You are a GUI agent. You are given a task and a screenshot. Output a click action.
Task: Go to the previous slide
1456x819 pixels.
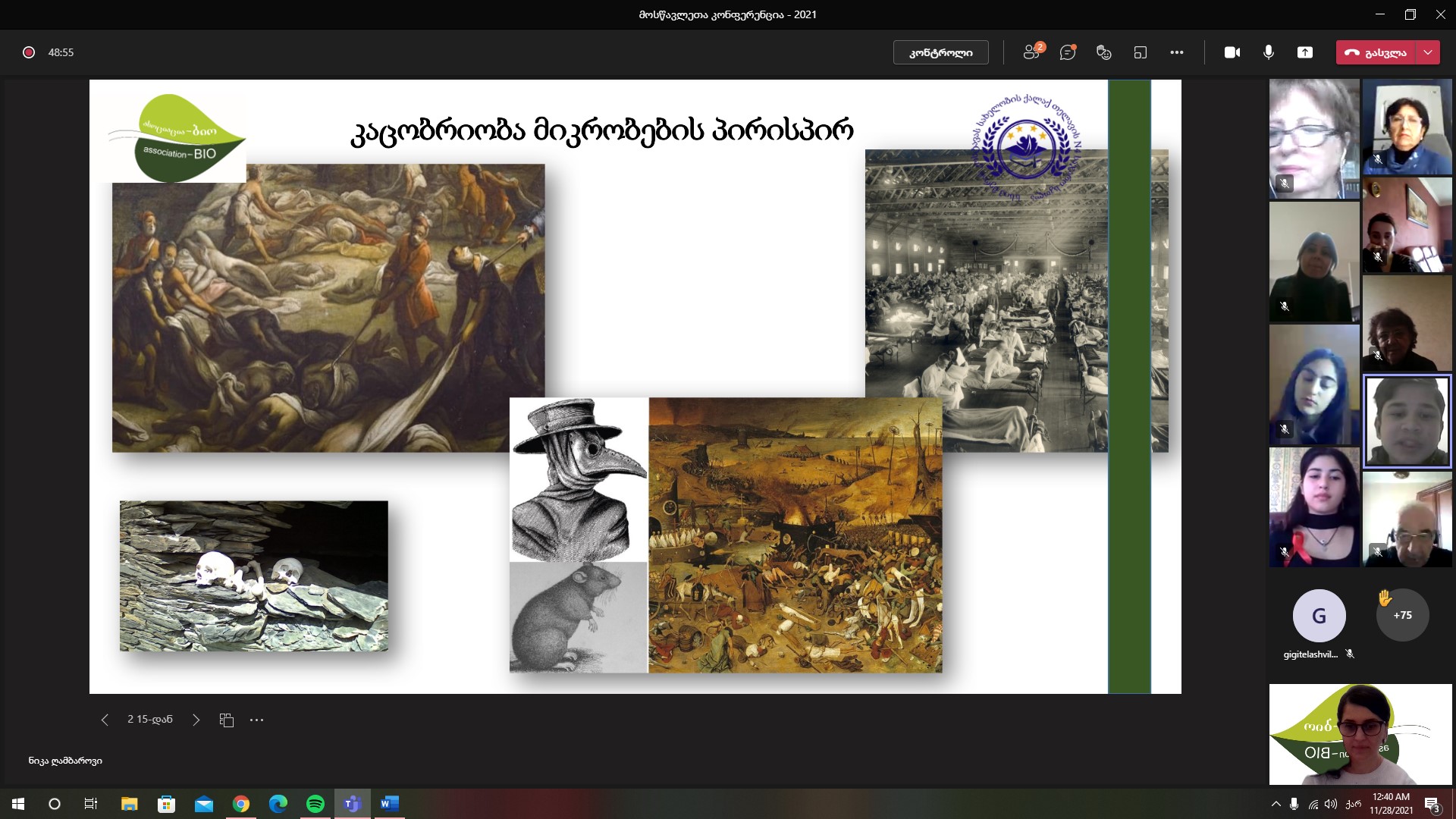pyautogui.click(x=105, y=720)
